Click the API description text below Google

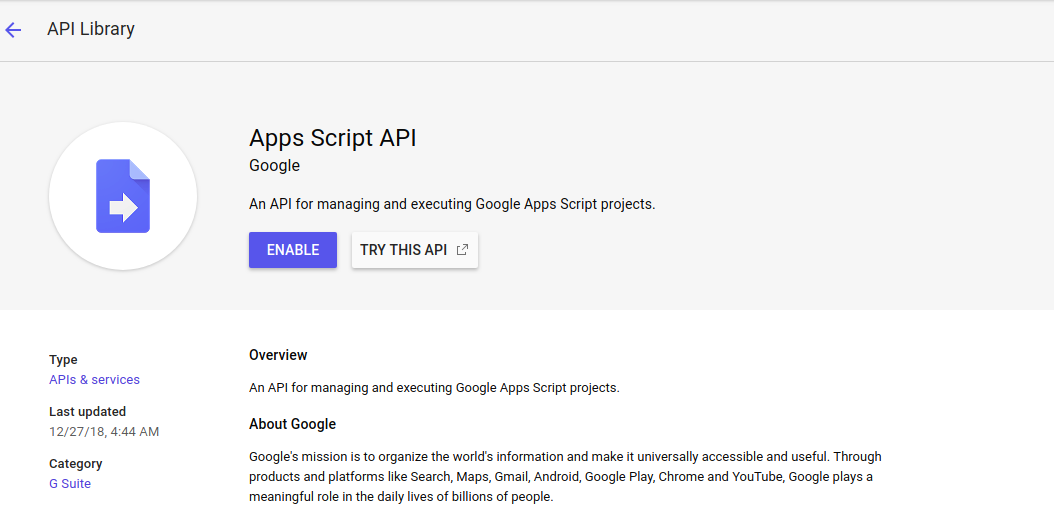(x=452, y=204)
